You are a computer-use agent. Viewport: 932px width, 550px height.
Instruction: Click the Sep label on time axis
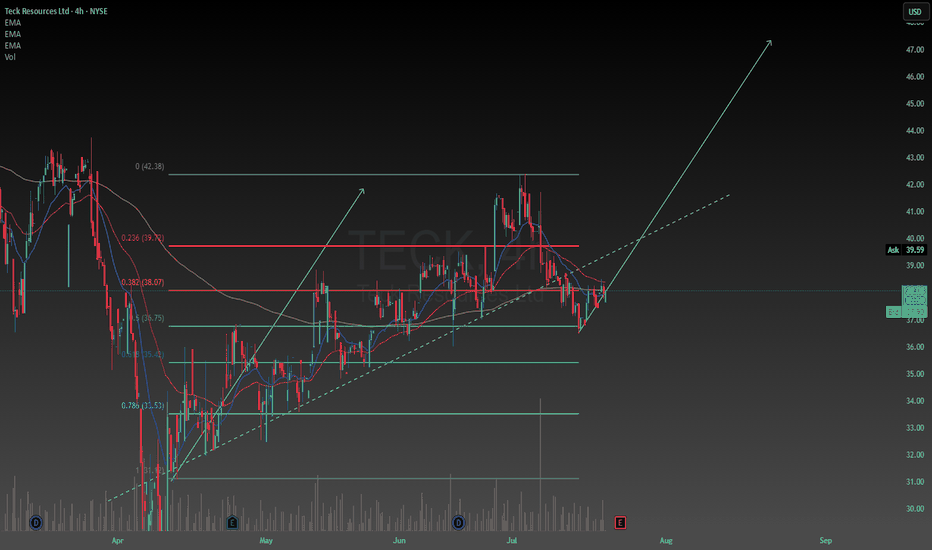pyautogui.click(x=826, y=540)
